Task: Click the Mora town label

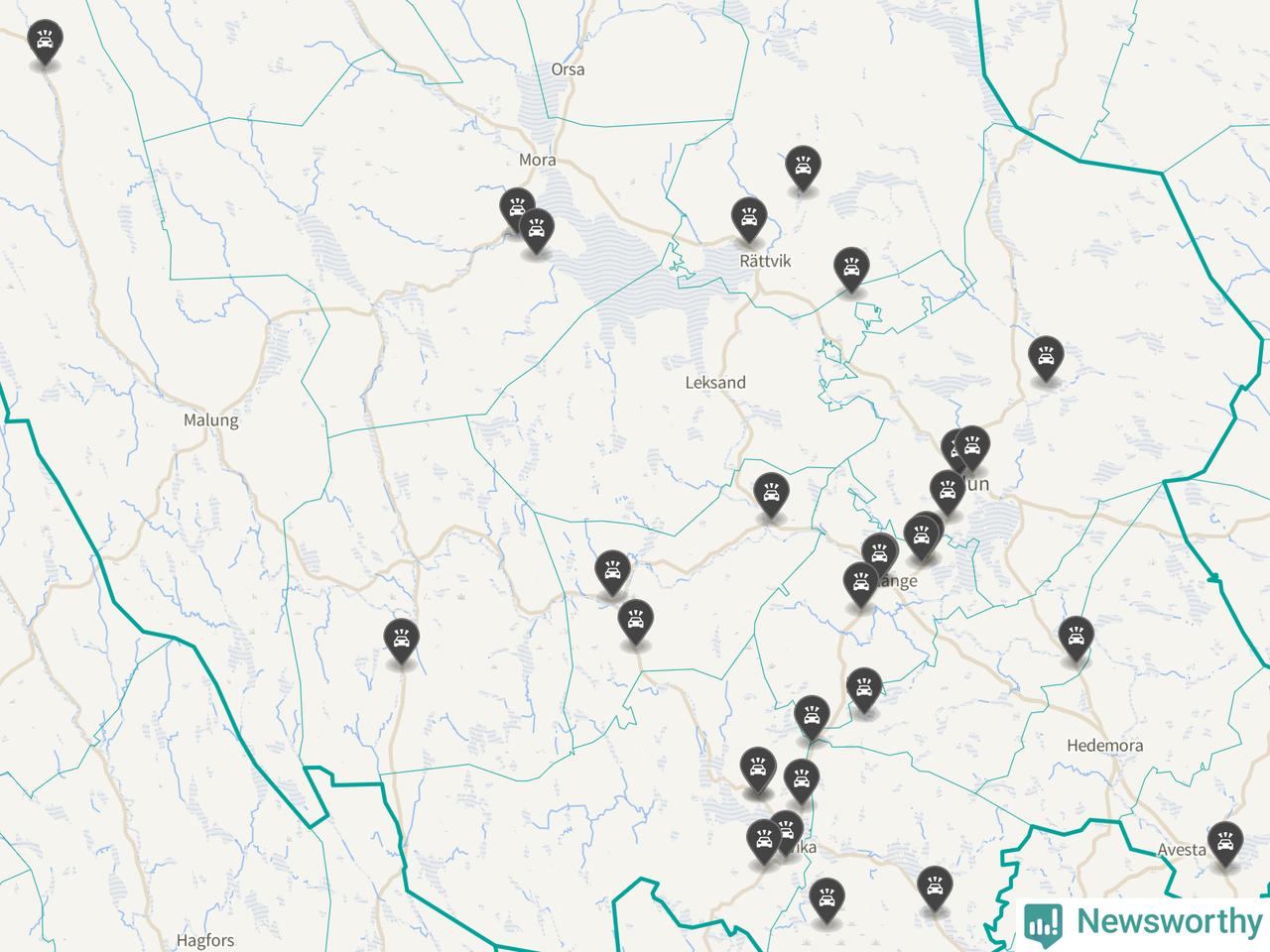Action: pos(537,159)
